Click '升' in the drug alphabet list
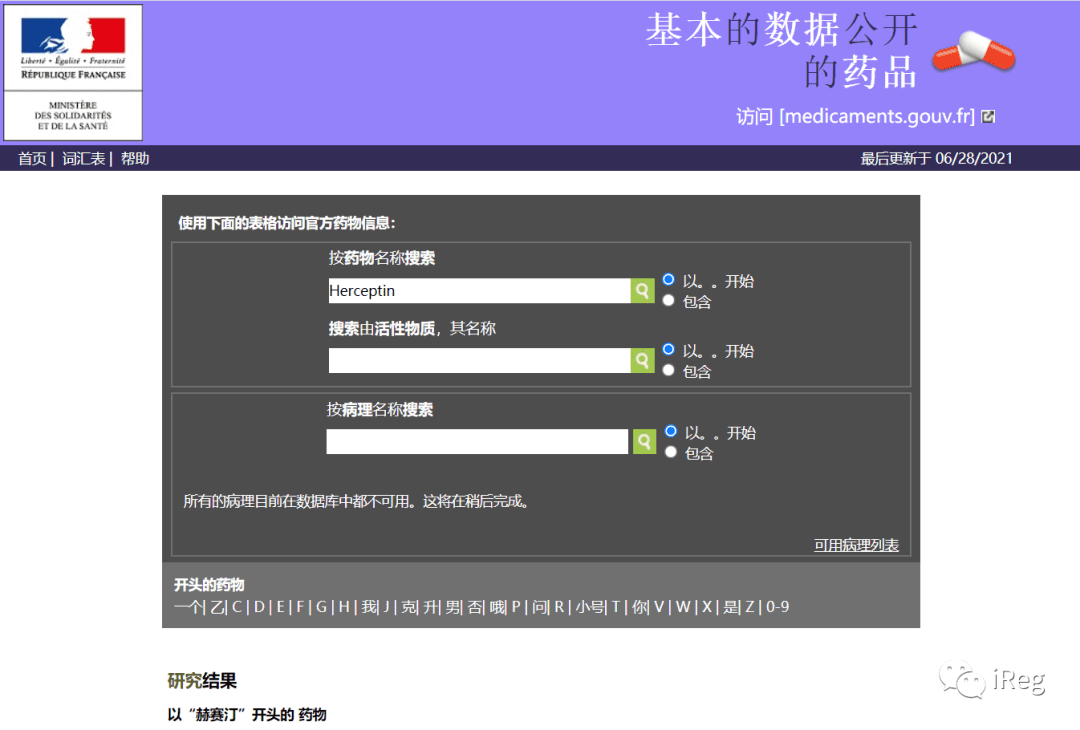The image size is (1080, 730). coord(431,607)
